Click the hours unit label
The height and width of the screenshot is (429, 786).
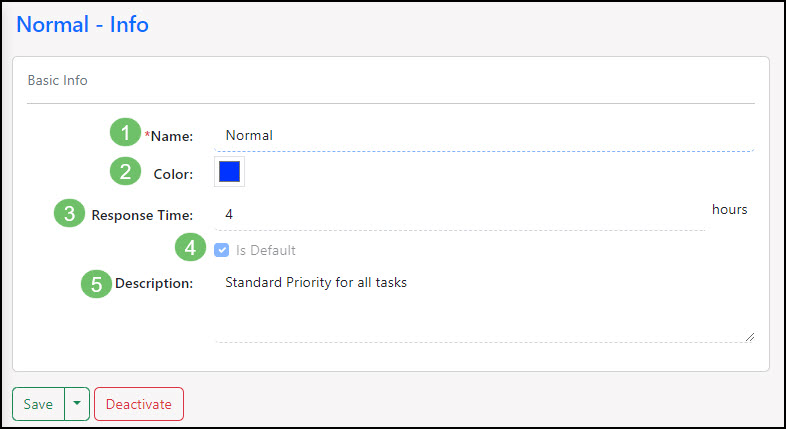[730, 210]
